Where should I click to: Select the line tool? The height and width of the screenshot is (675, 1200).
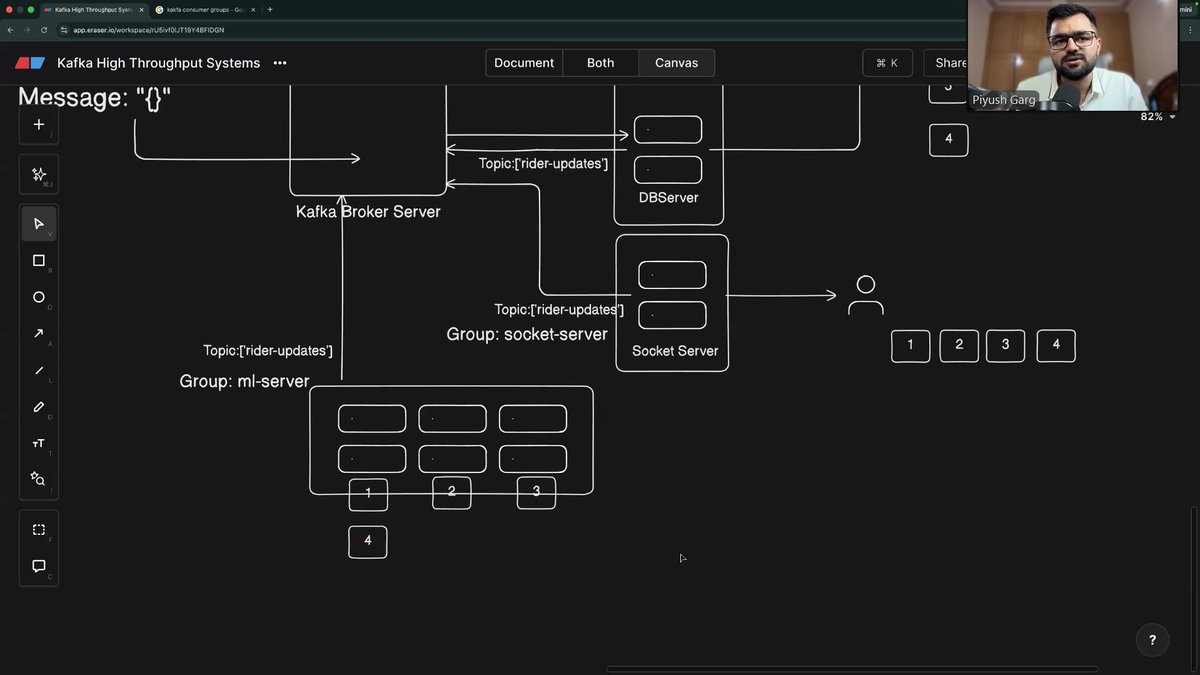[x=39, y=370]
